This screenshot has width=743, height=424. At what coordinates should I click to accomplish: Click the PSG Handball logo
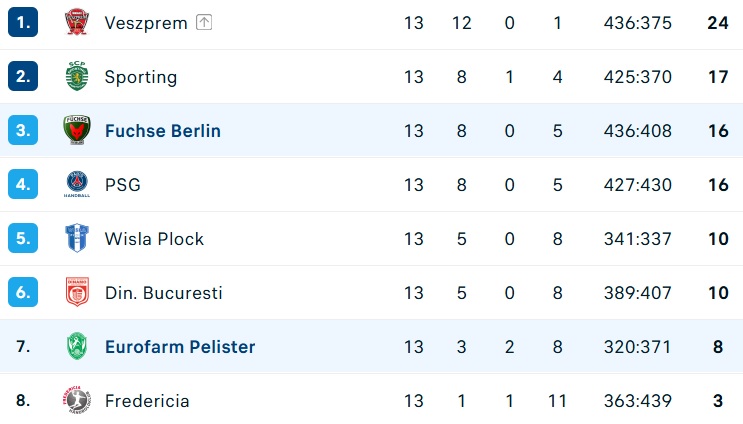click(x=77, y=184)
